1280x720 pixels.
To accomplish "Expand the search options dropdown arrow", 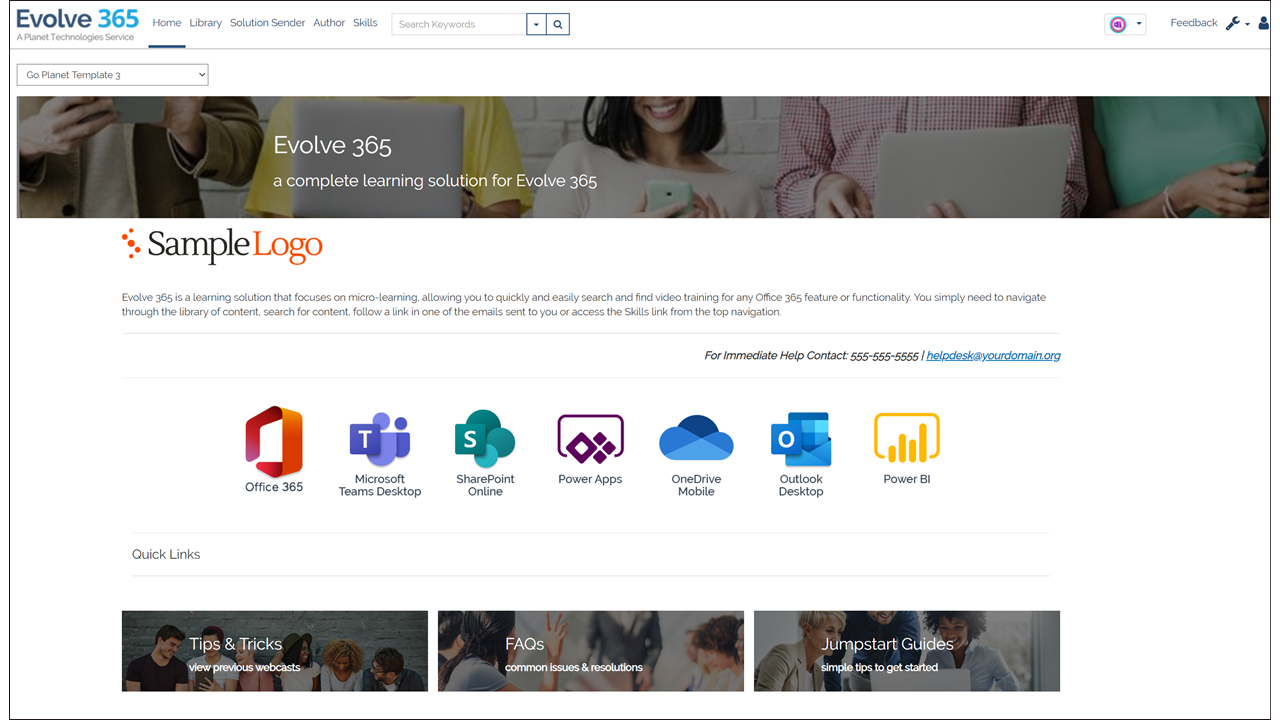I will (x=537, y=24).
